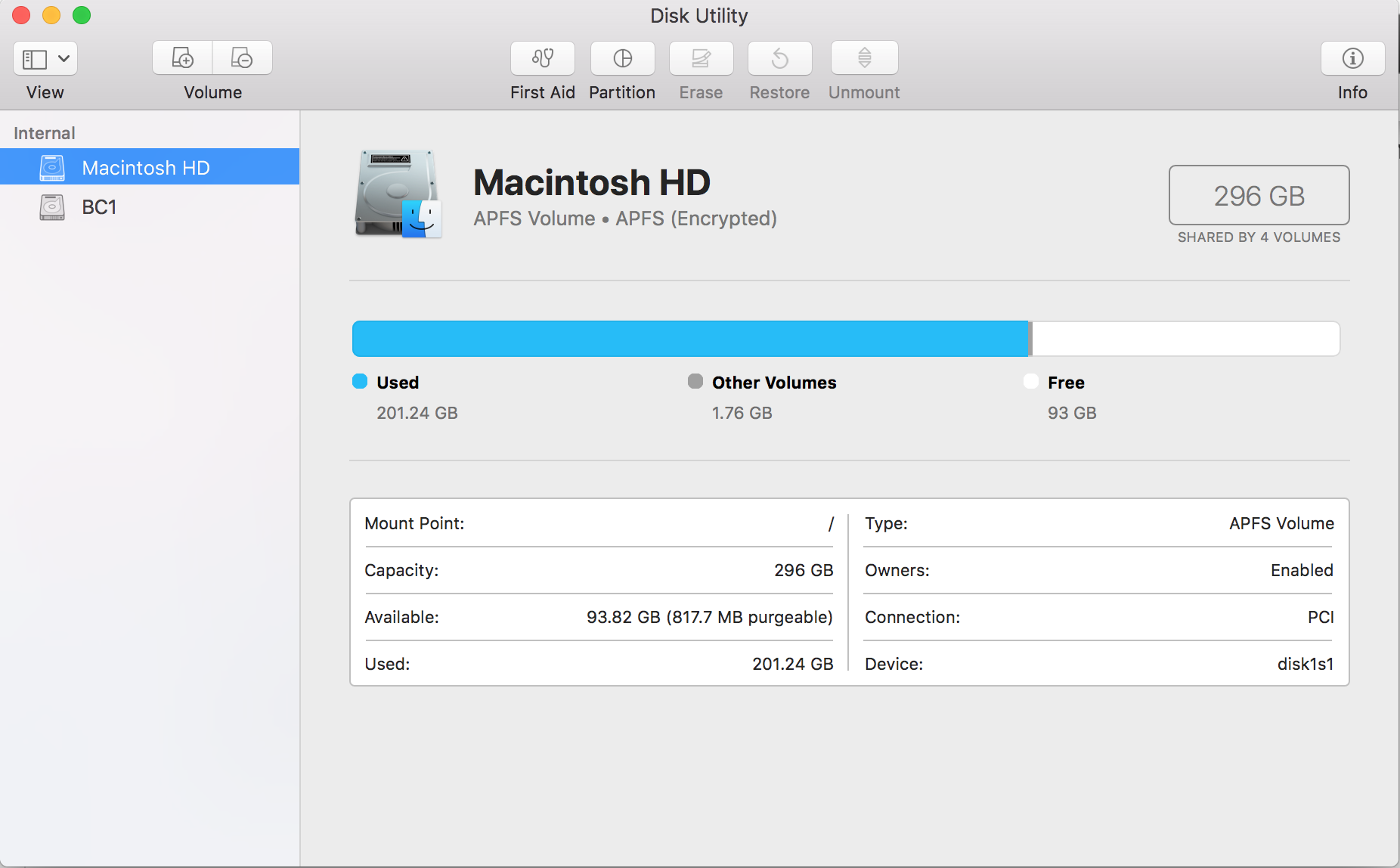Click the First Aid stethoscope icon
This screenshot has height=868, width=1400.
pos(542,58)
